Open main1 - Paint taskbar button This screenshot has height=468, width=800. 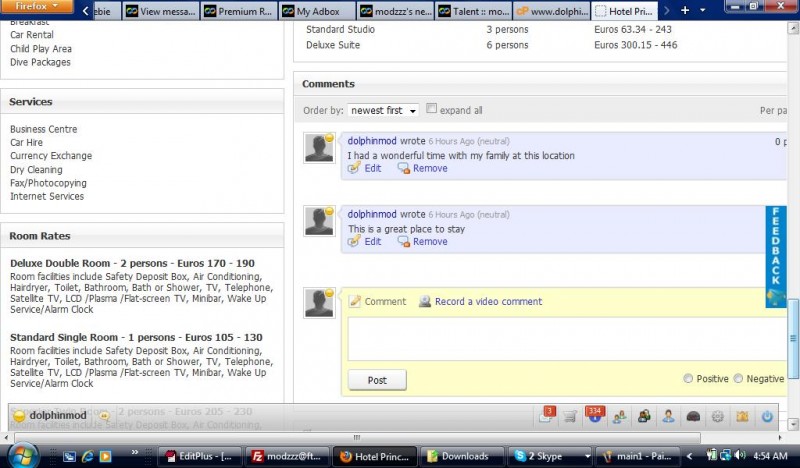pos(640,456)
